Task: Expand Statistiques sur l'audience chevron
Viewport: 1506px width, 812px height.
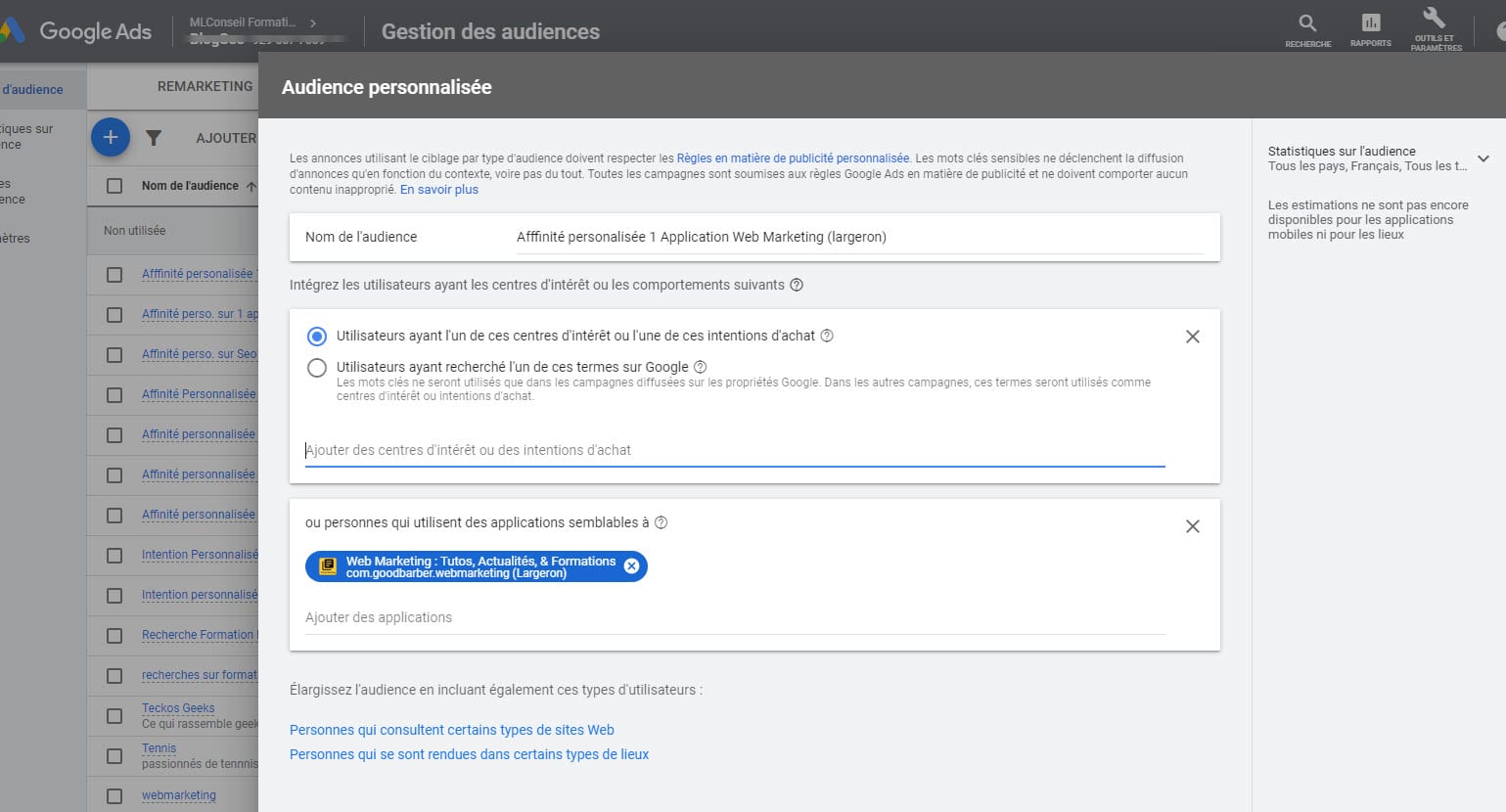Action: (x=1483, y=158)
